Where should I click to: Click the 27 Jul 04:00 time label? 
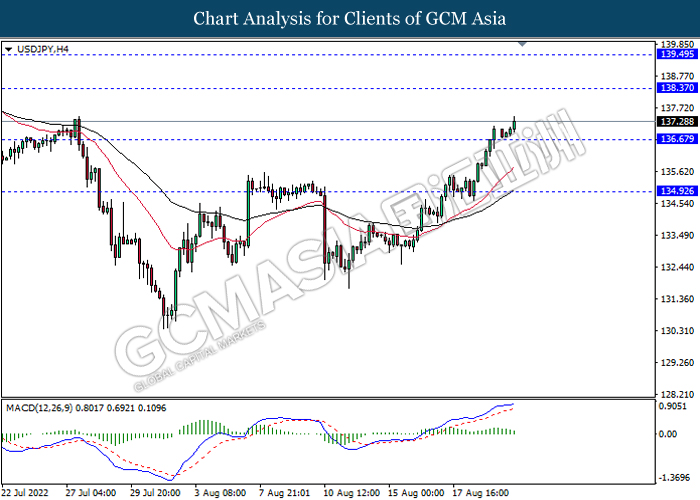click(x=91, y=493)
